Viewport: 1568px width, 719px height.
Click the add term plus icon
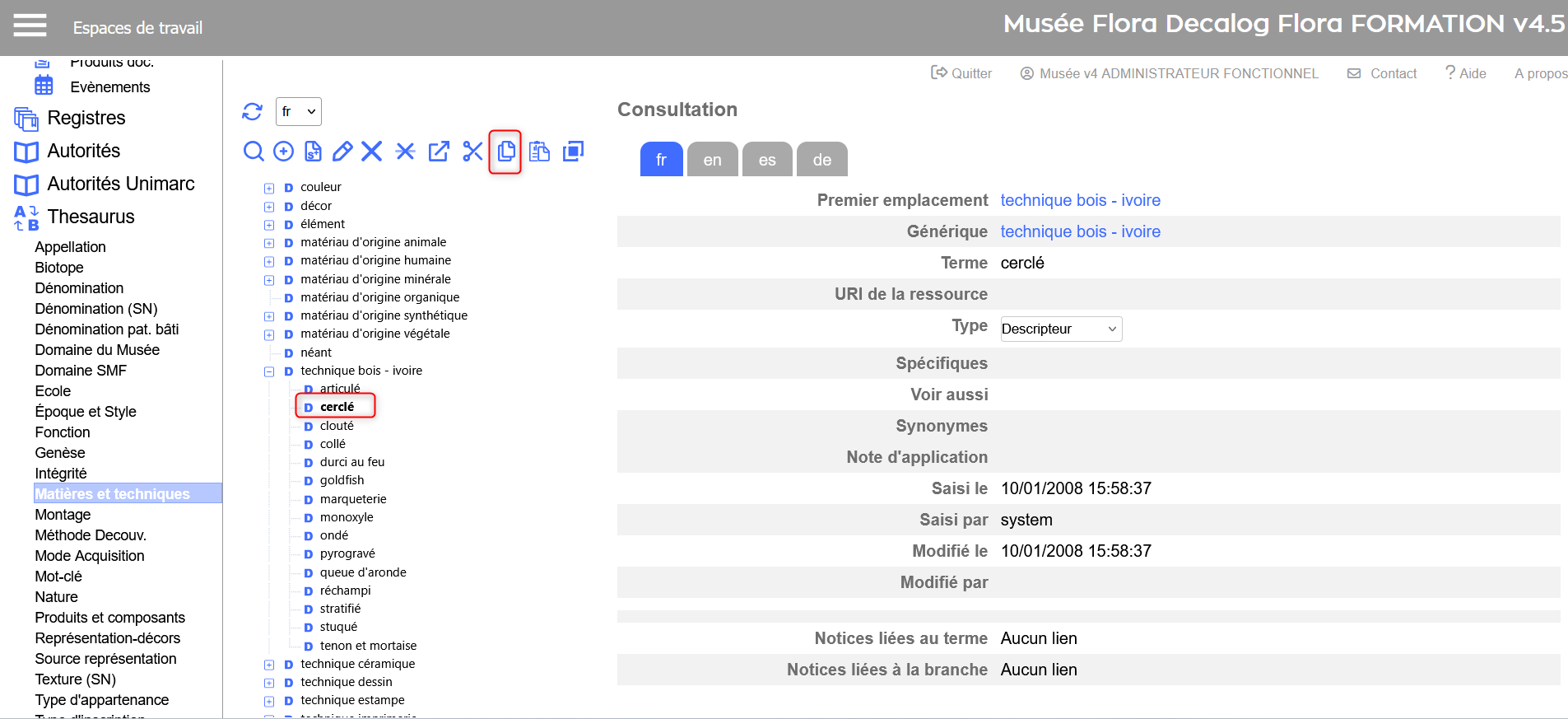(283, 152)
